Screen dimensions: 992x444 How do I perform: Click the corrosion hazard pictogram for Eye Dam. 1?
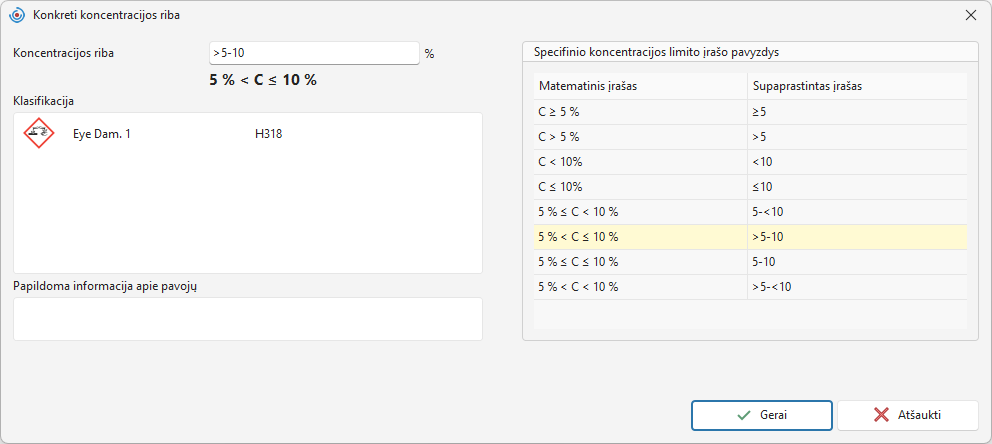point(39,133)
